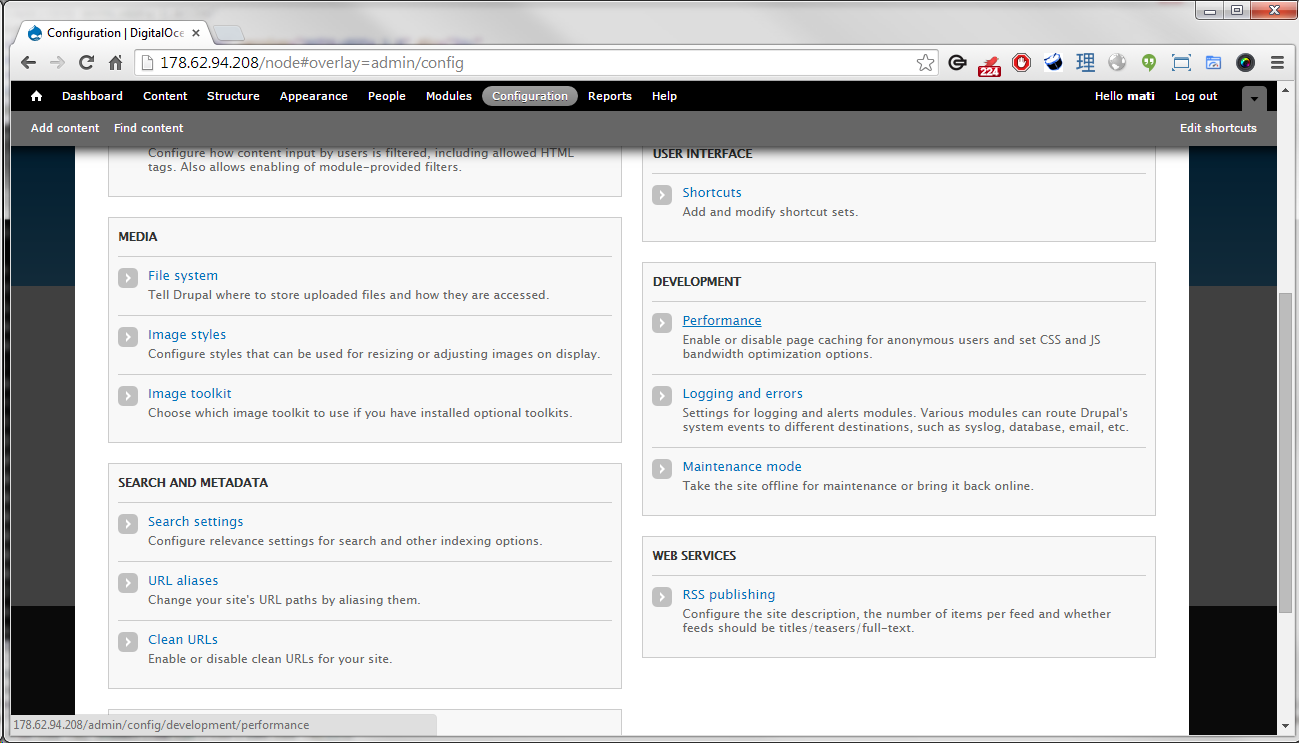Open the red bird extension showing 224

(x=989, y=64)
